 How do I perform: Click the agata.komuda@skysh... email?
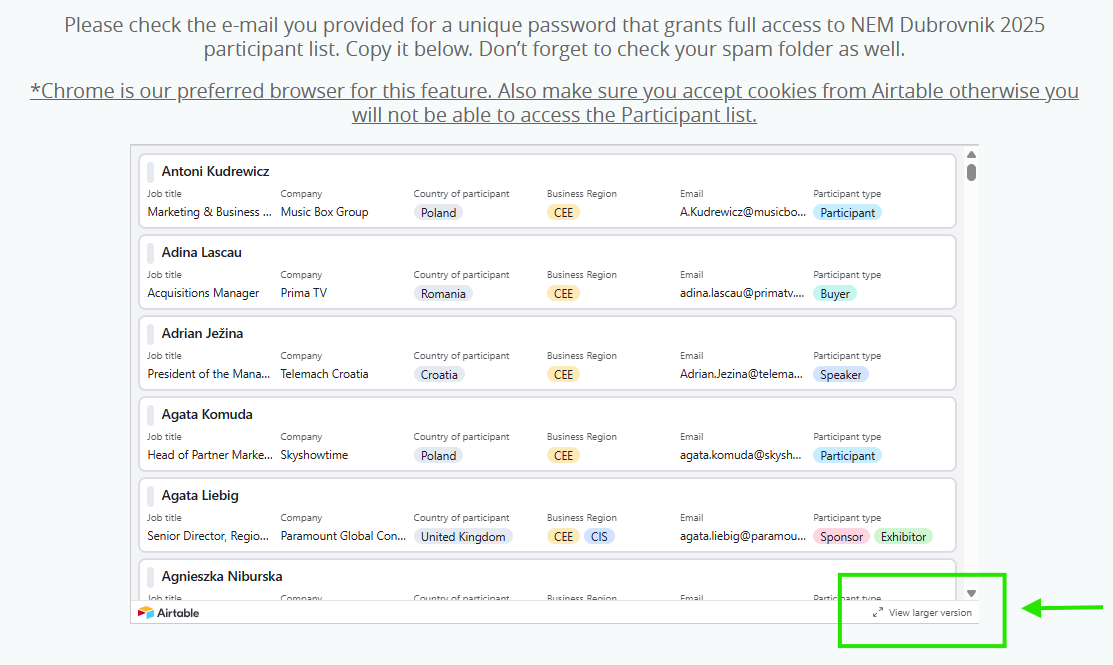coord(740,454)
